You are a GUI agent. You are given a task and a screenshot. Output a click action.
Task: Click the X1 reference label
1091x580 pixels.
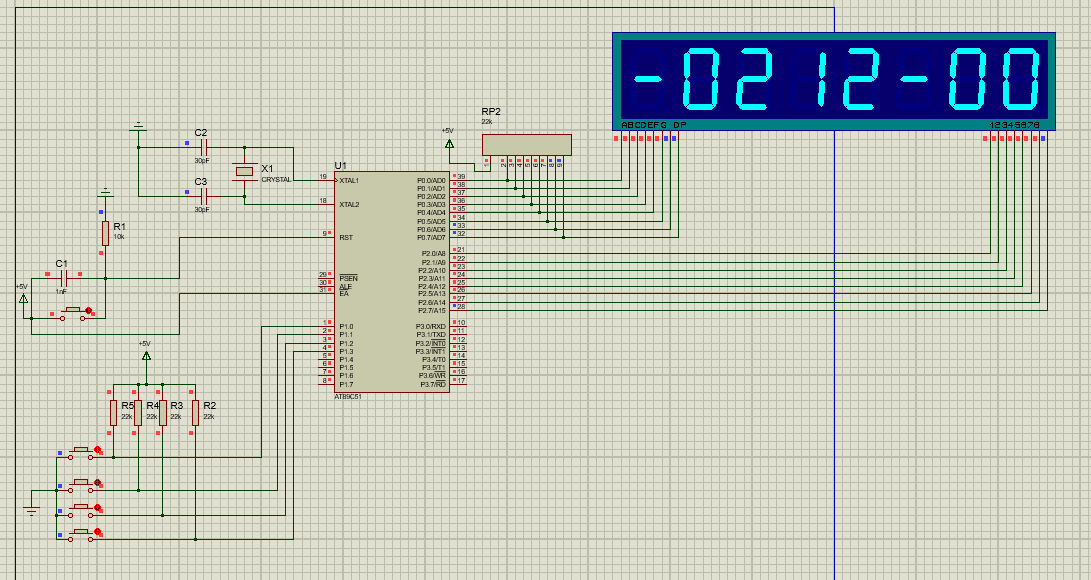click(267, 168)
